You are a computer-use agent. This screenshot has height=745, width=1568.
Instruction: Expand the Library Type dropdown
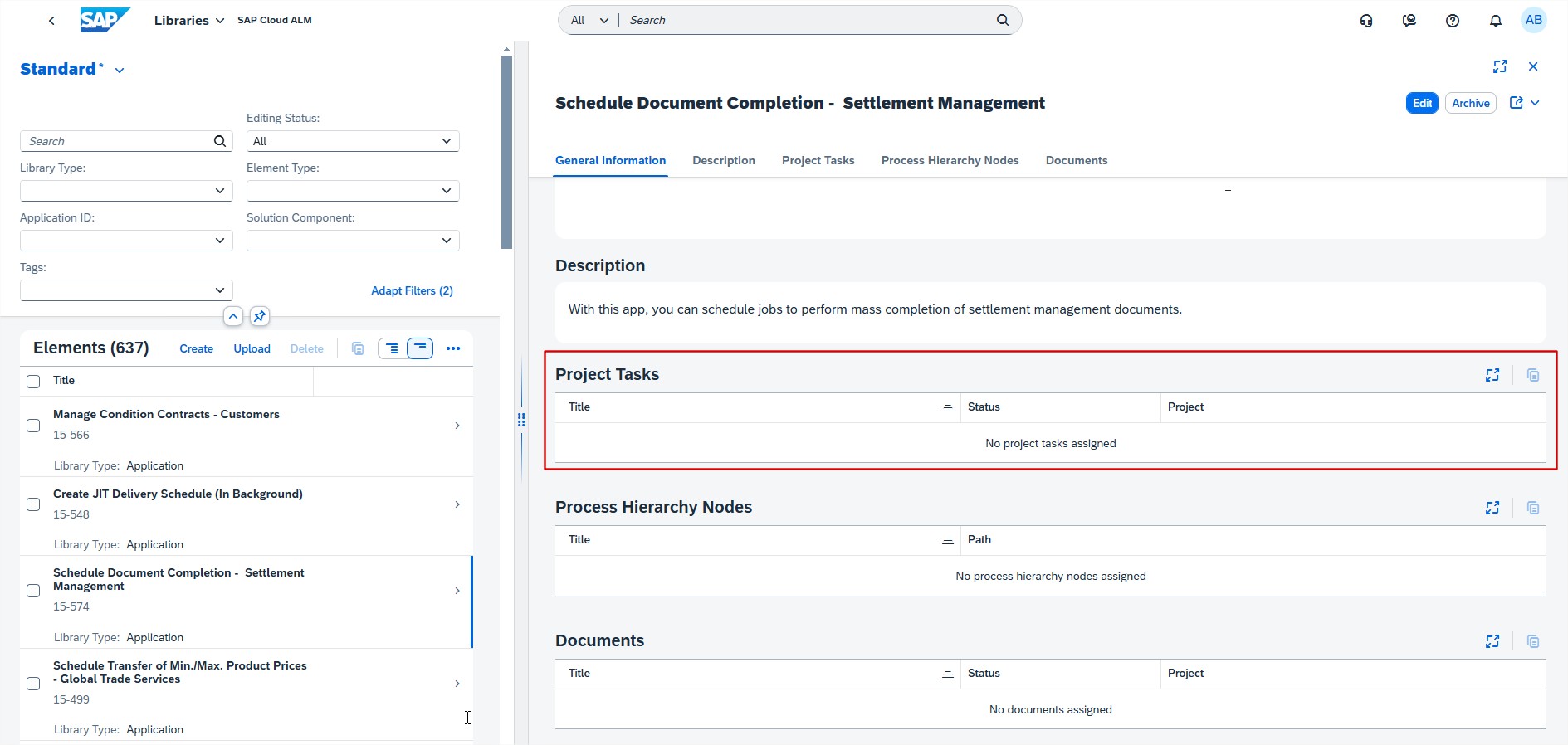click(x=126, y=191)
